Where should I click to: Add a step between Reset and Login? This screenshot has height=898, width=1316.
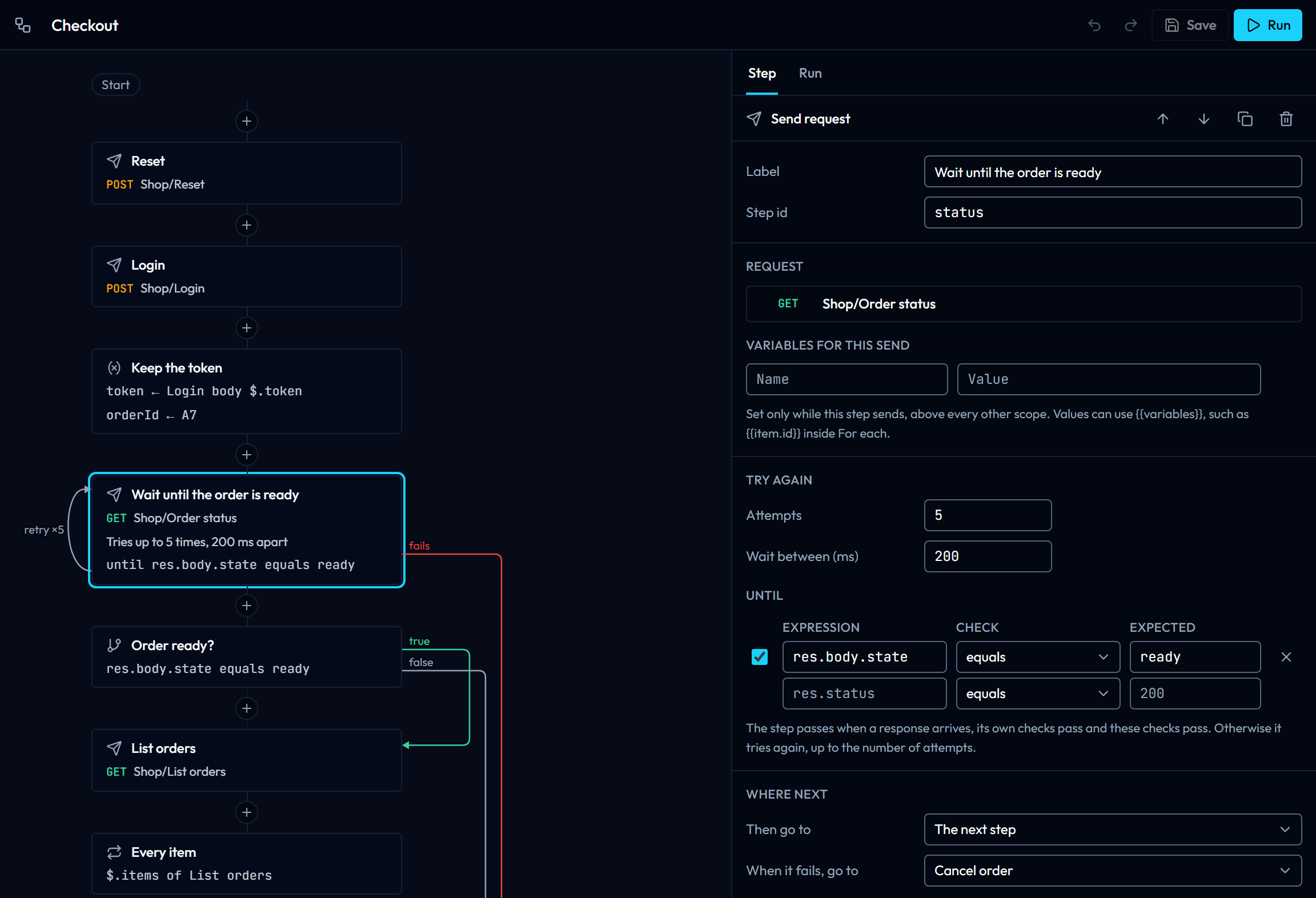[247, 225]
